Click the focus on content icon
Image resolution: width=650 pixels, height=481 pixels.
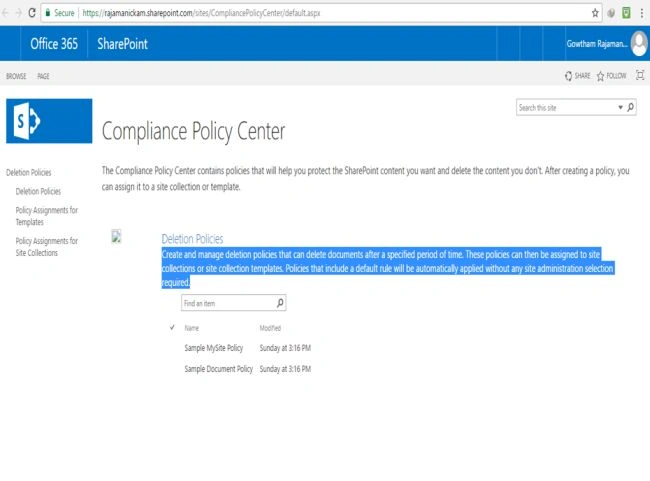coord(640,75)
